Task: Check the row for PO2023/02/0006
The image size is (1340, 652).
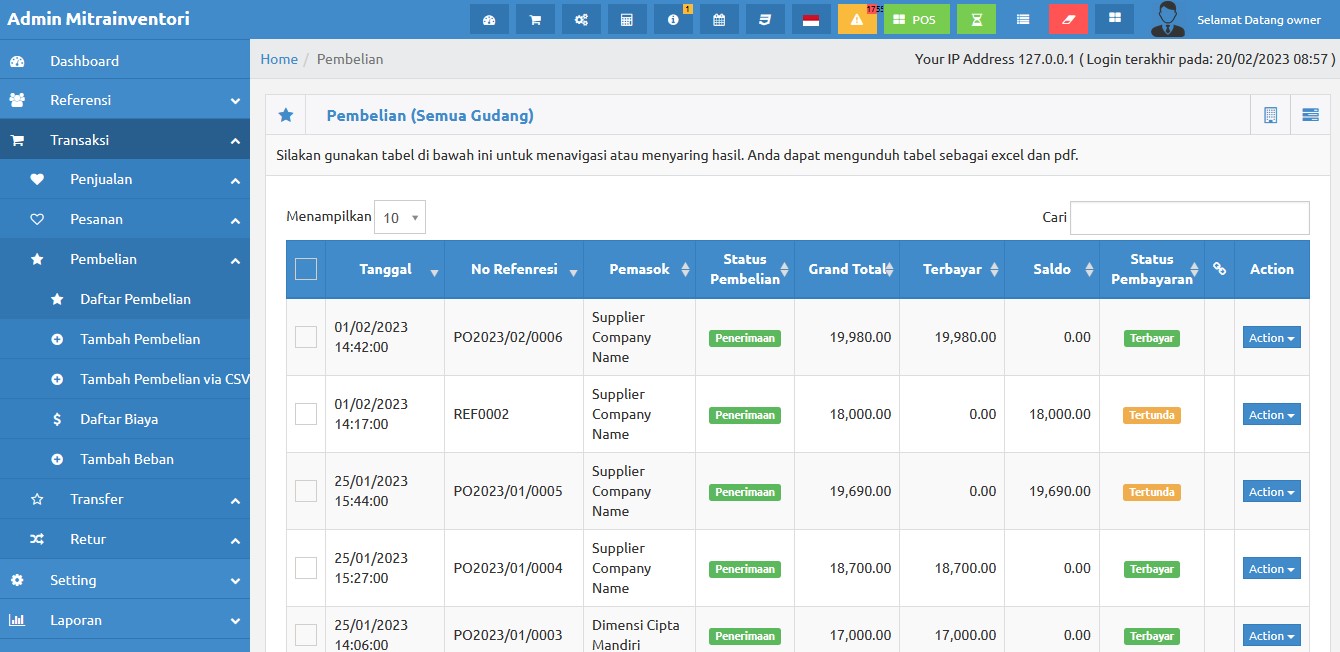Action: (x=306, y=337)
